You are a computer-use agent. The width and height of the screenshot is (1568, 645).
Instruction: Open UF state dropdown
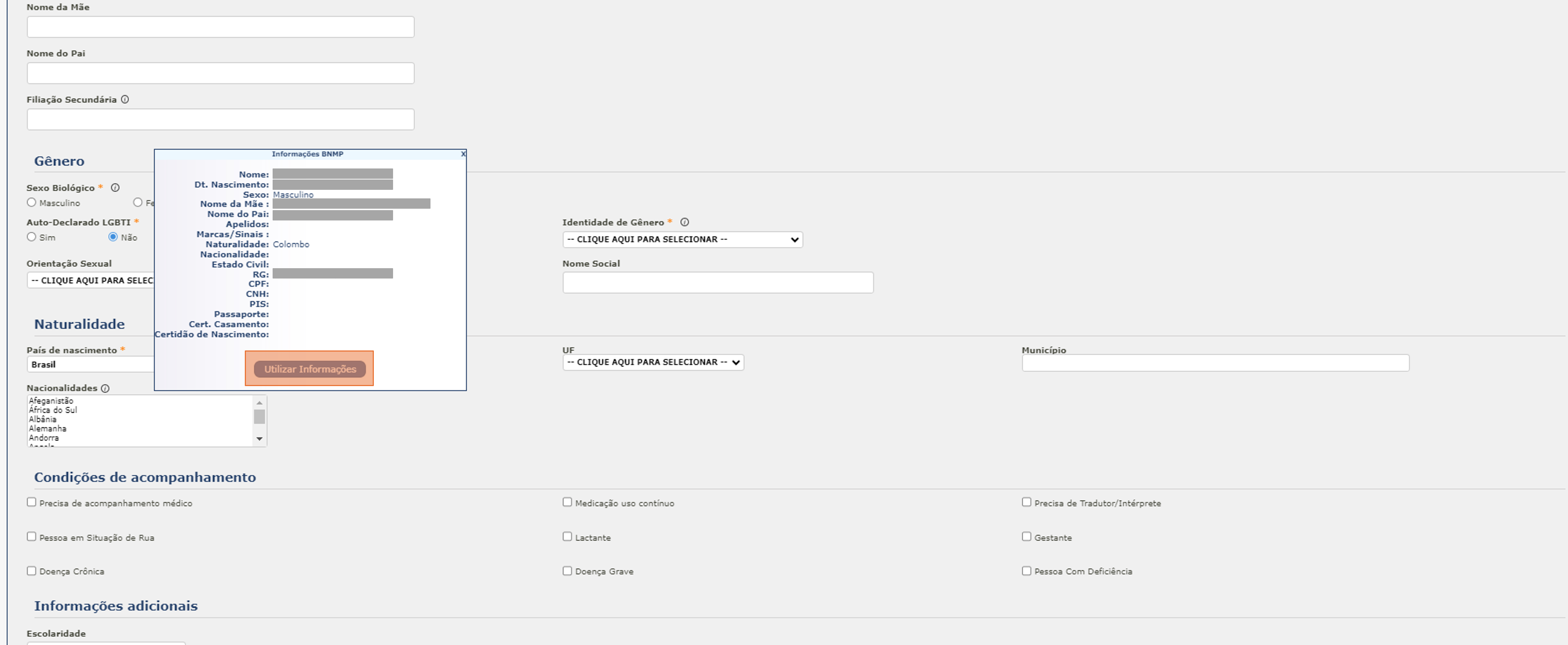(x=653, y=363)
